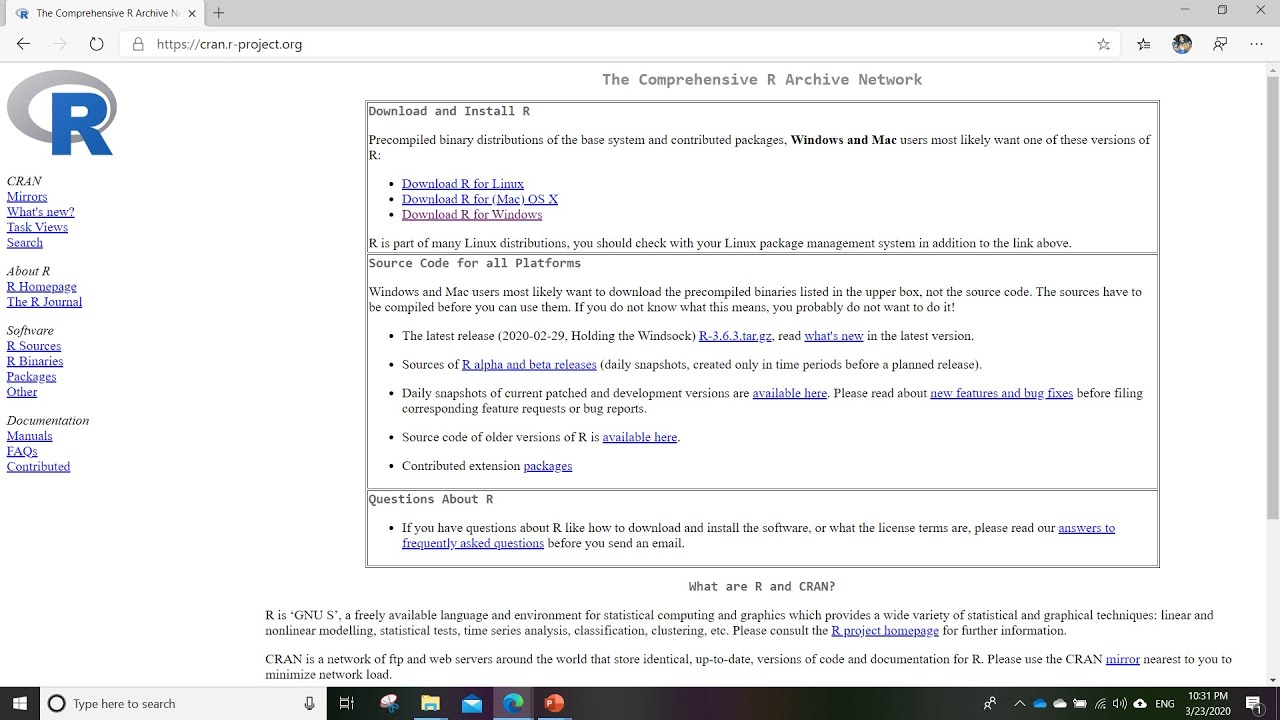Click the Contributed documentation link
Screen dimensions: 1280x720
39,467
